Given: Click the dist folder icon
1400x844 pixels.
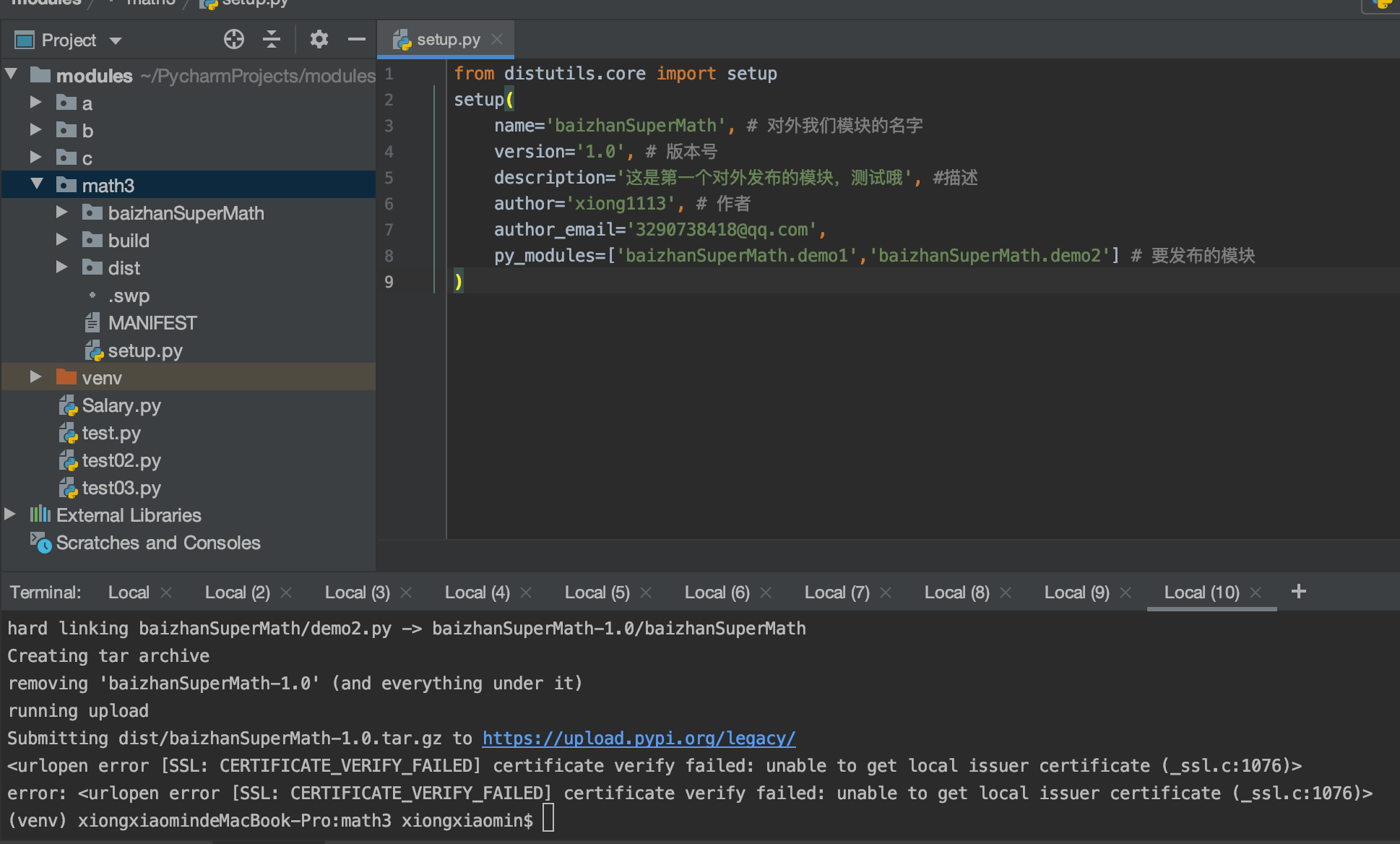Looking at the screenshot, I should point(92,267).
